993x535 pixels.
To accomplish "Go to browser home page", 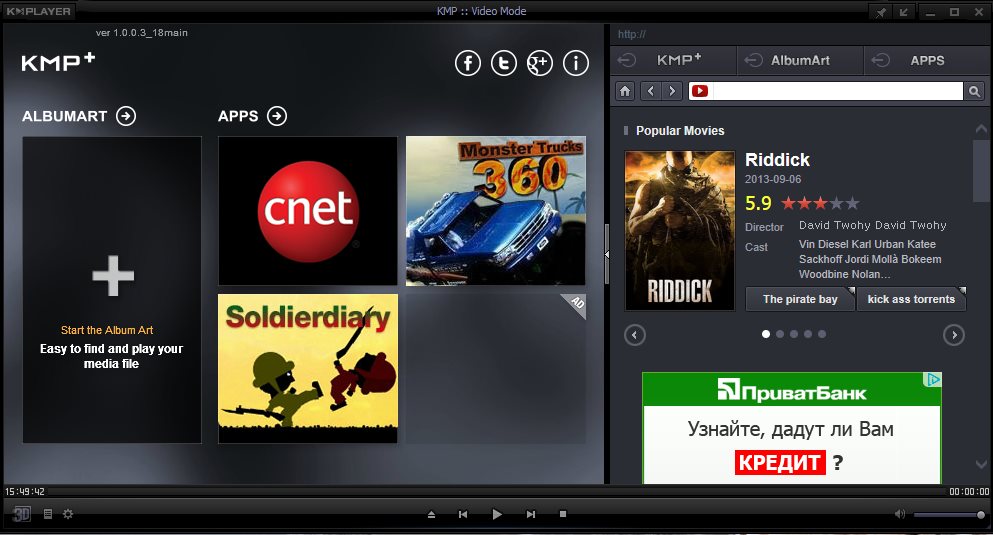I will [625, 91].
